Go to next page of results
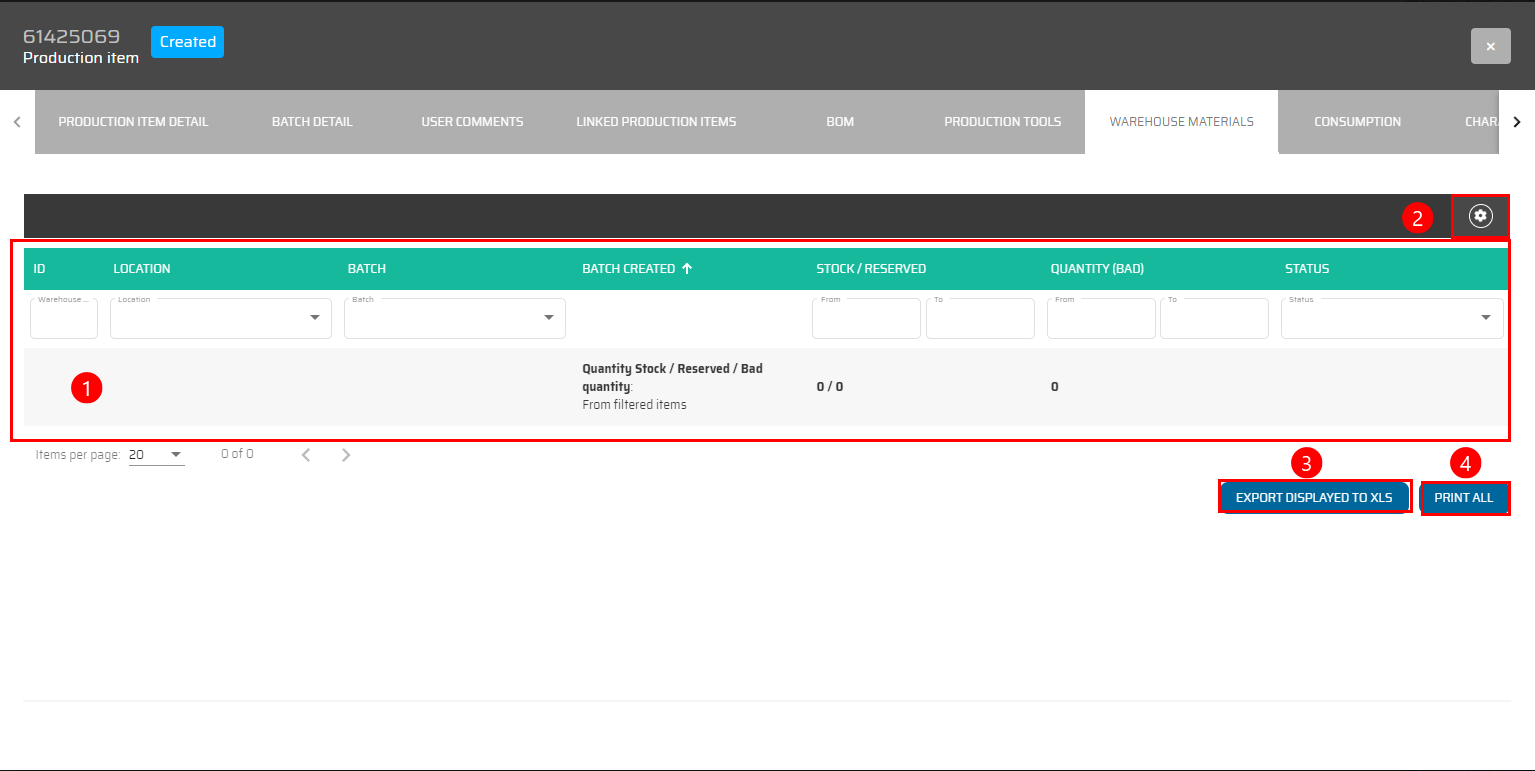 coord(346,455)
